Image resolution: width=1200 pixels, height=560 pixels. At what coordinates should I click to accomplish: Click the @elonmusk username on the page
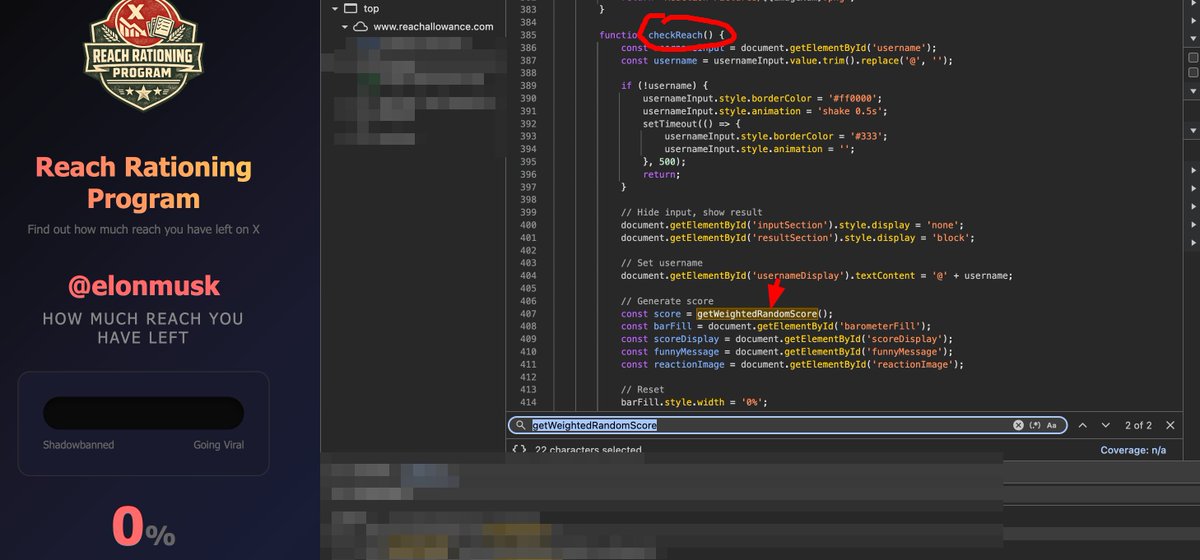pos(143,287)
